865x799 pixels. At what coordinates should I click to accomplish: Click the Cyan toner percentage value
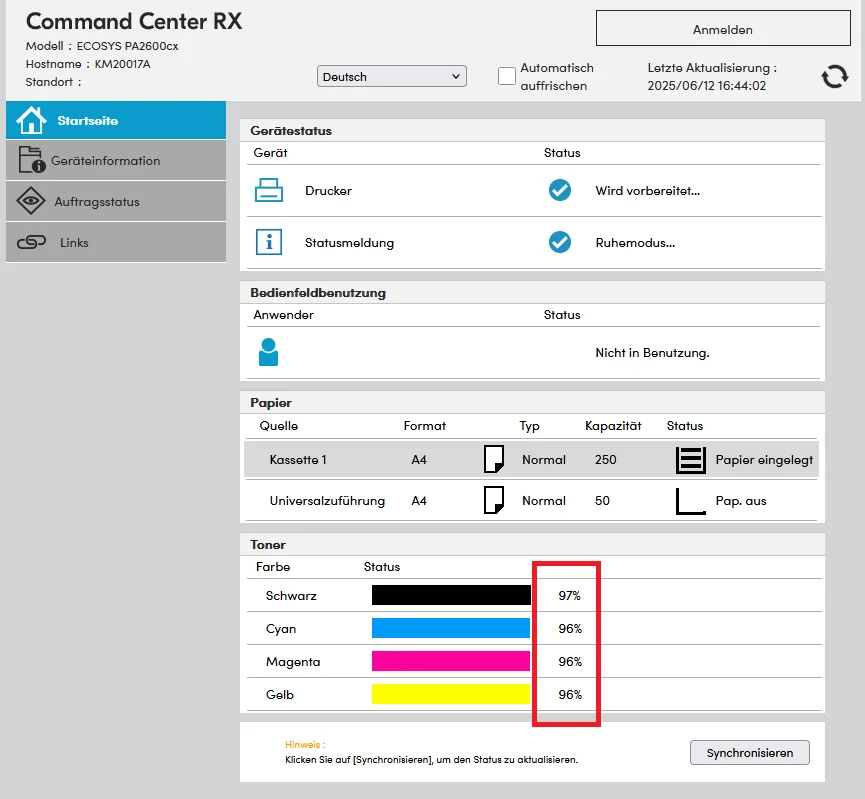coord(570,628)
